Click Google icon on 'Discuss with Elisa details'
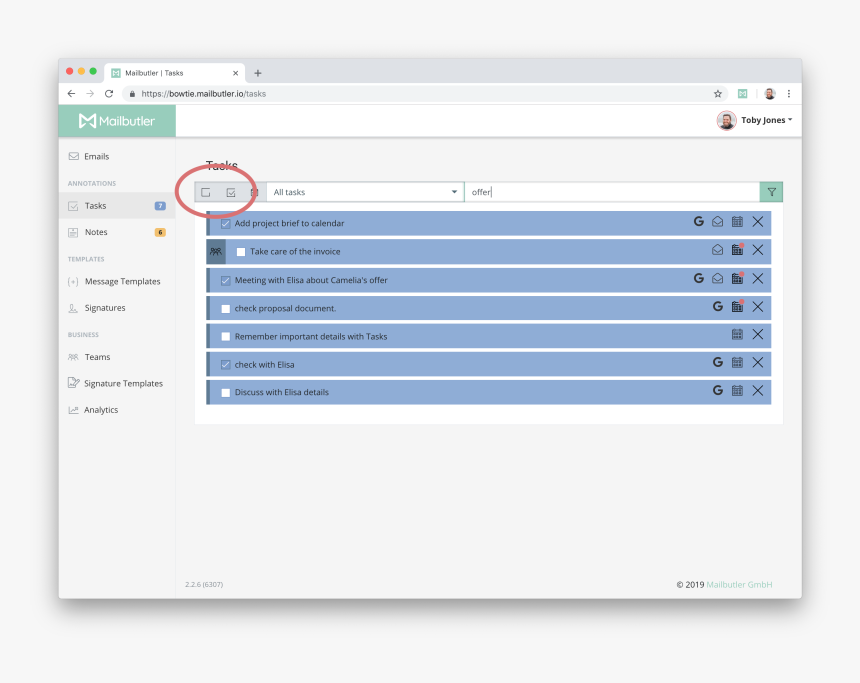 click(717, 391)
